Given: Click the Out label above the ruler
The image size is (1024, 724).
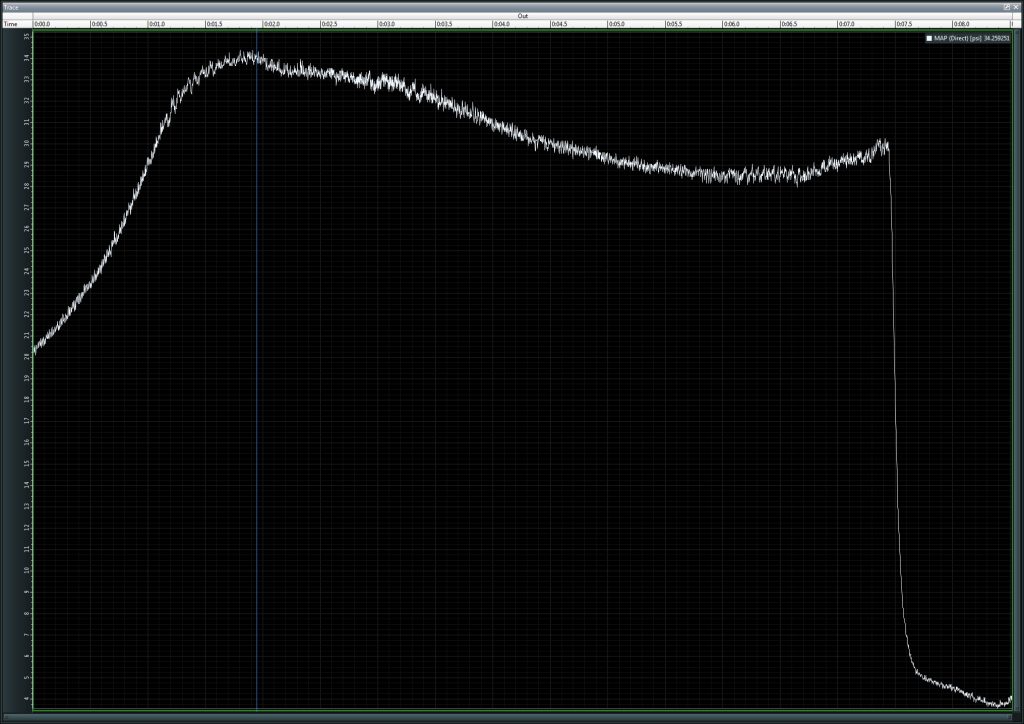Looking at the screenshot, I should (x=522, y=16).
